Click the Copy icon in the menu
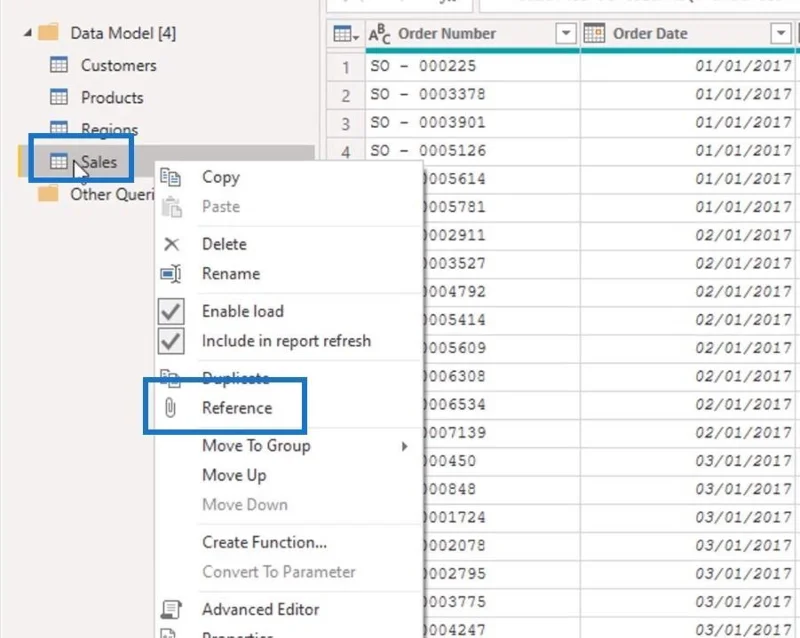The width and height of the screenshot is (800, 638). pos(171,177)
